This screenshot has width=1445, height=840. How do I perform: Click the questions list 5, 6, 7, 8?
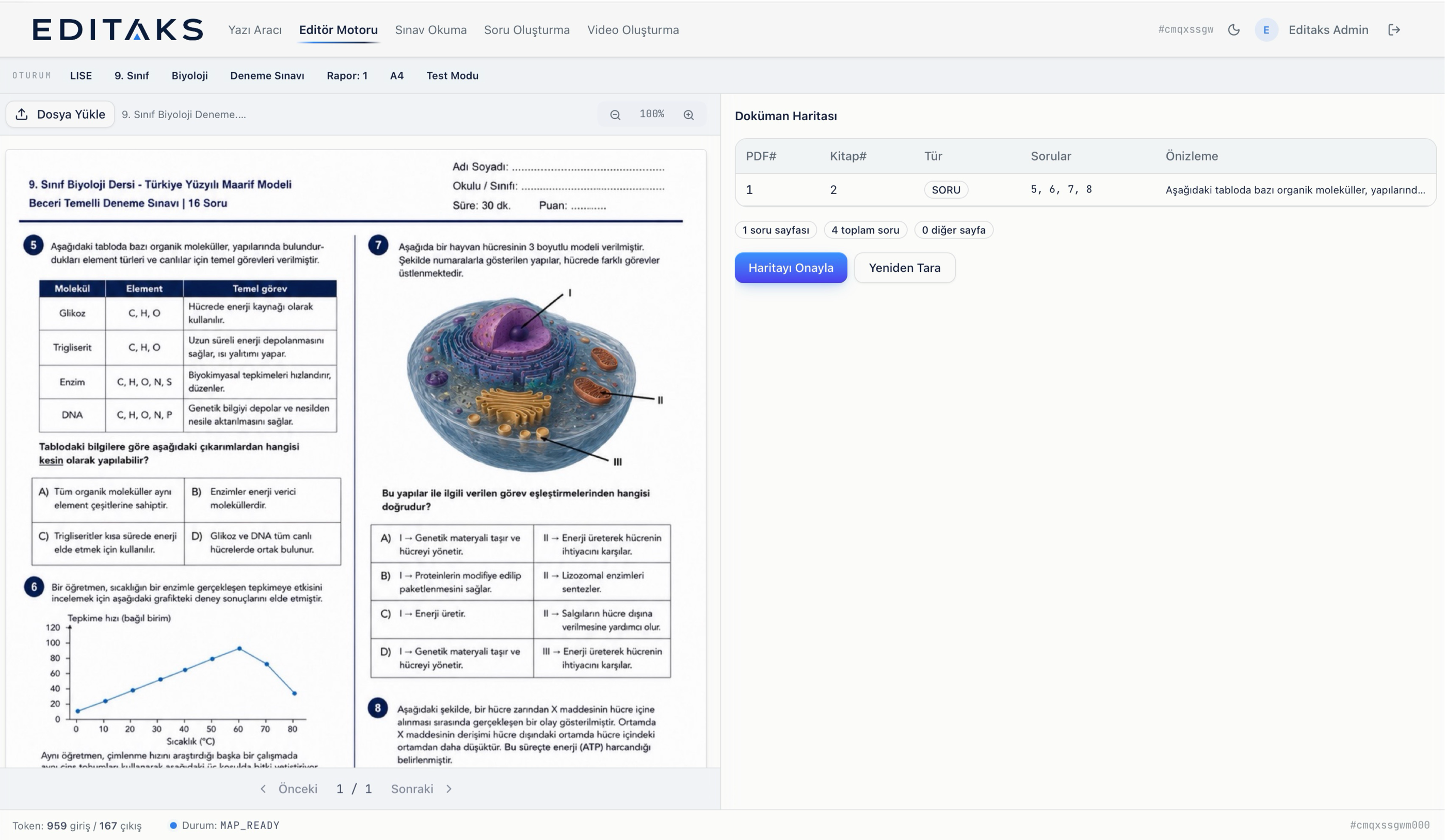[1061, 189]
